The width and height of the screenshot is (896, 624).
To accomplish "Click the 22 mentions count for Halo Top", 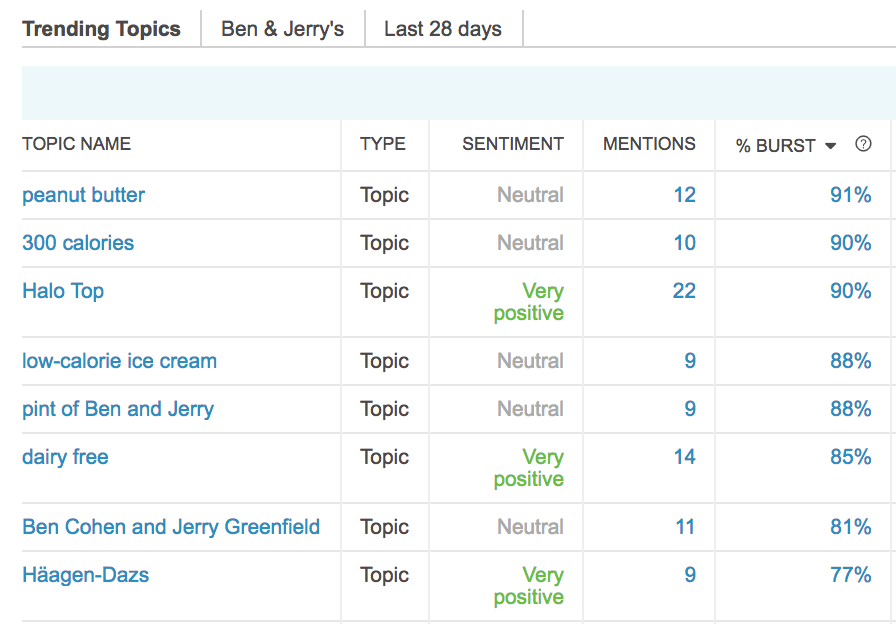I will point(684,291).
